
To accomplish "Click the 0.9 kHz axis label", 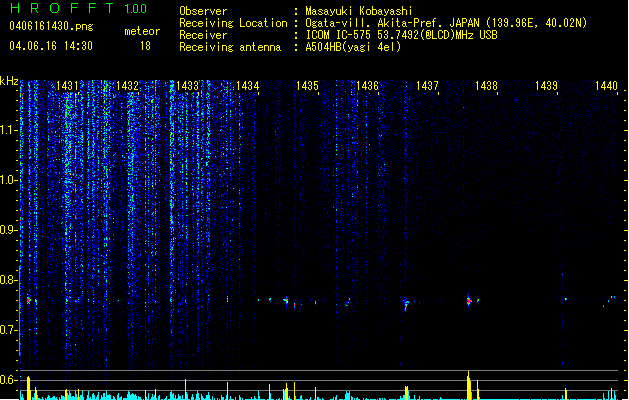I will click(9, 230).
